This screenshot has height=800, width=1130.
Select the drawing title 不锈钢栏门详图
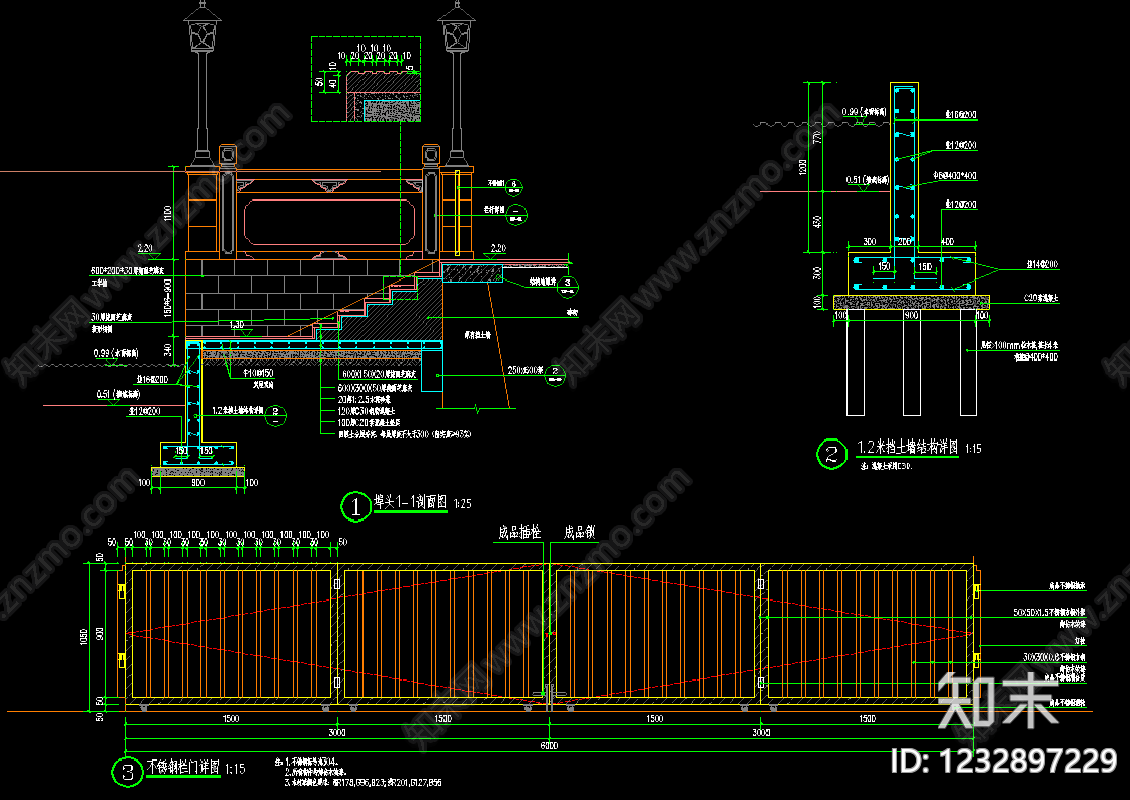tap(183, 767)
